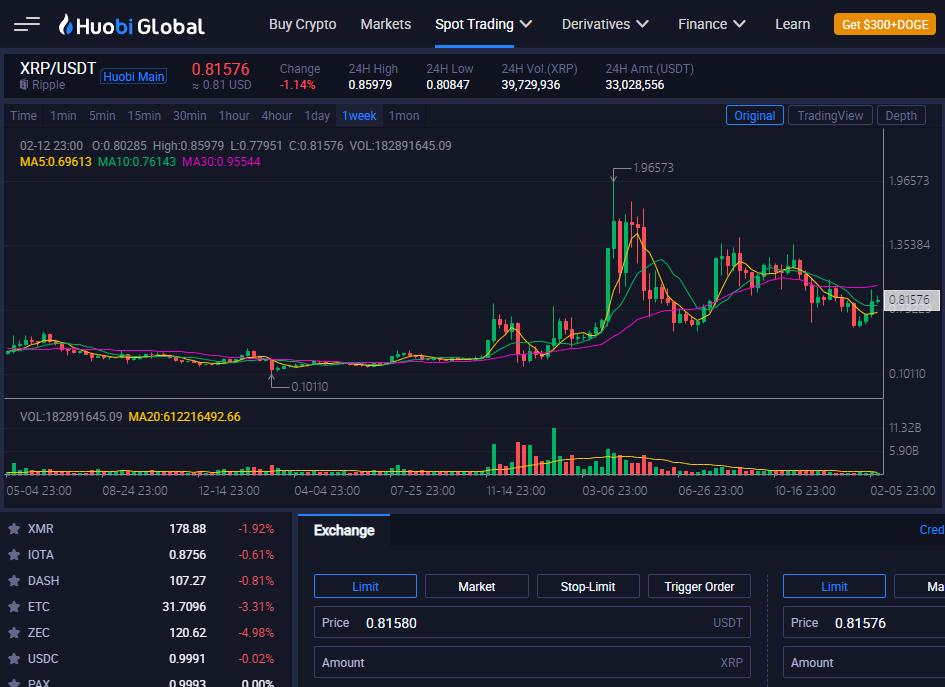Click the 24H Vol value 39,729,936

pyautogui.click(x=531, y=85)
